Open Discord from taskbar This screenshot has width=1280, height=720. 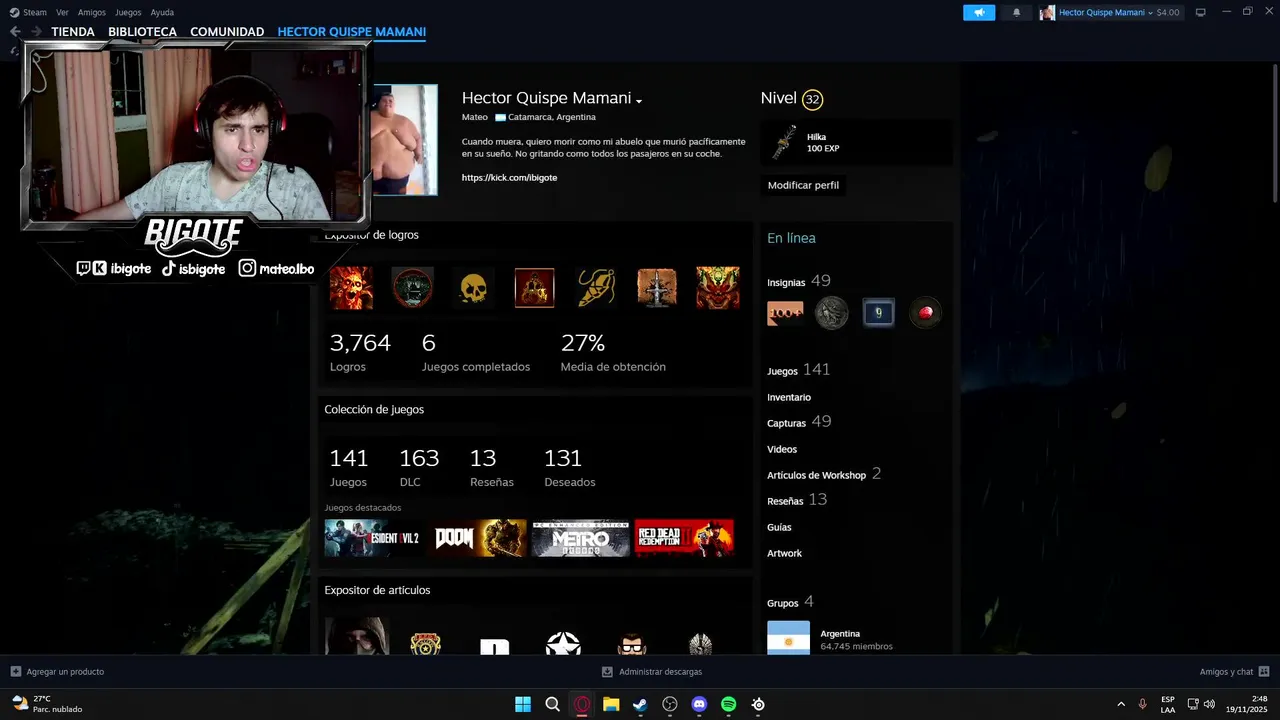[699, 704]
